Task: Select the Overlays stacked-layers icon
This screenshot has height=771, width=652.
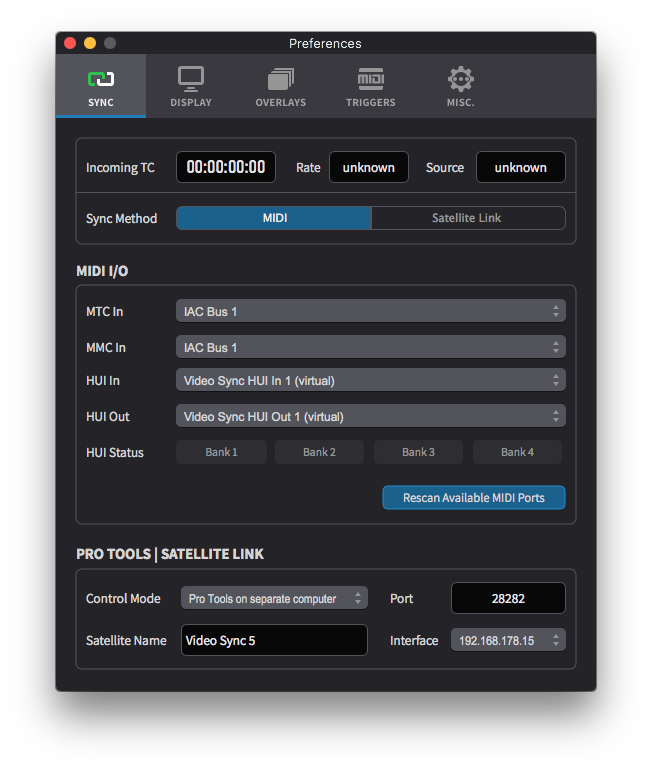Action: coord(280,79)
